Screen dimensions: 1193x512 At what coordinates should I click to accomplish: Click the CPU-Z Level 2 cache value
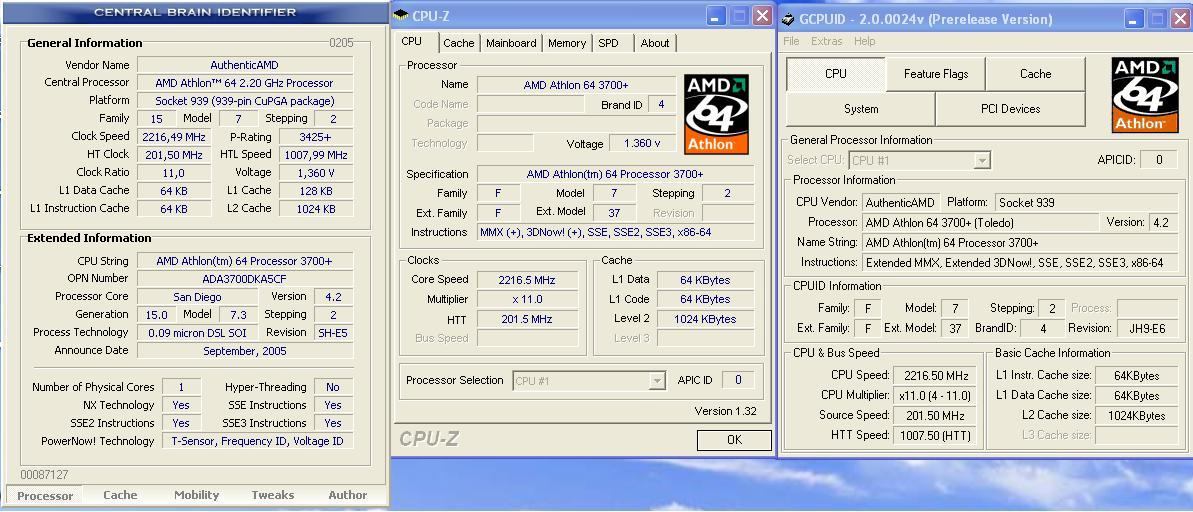point(705,319)
